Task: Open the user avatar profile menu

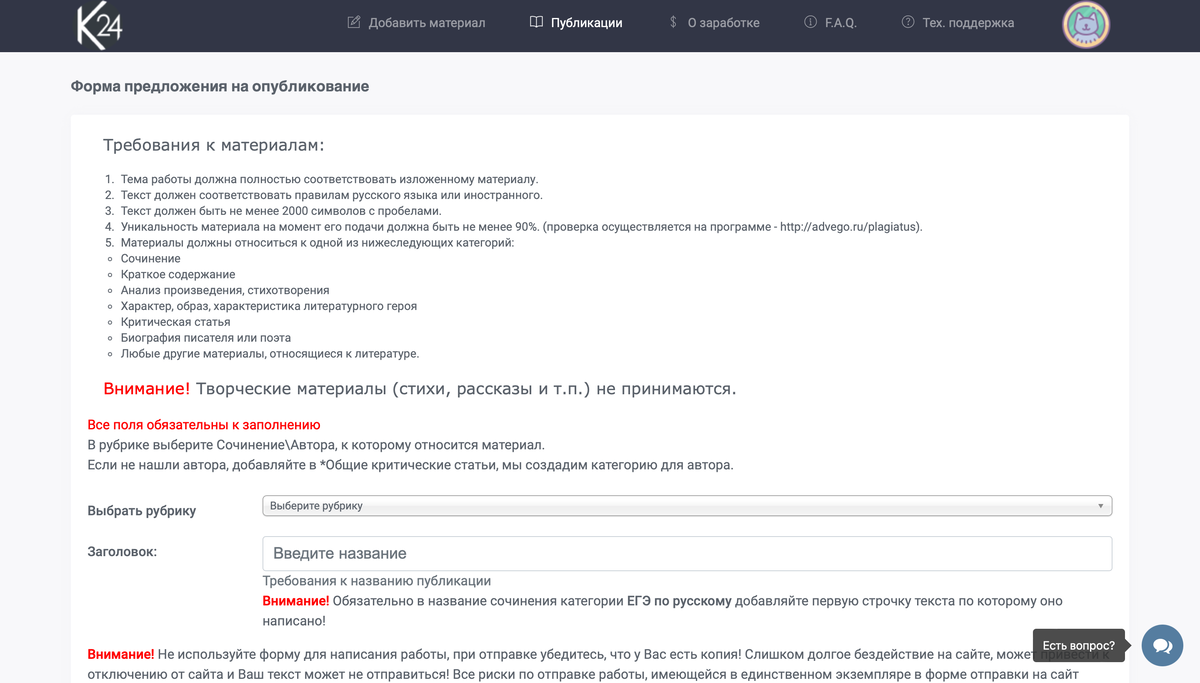Action: 1086,25
